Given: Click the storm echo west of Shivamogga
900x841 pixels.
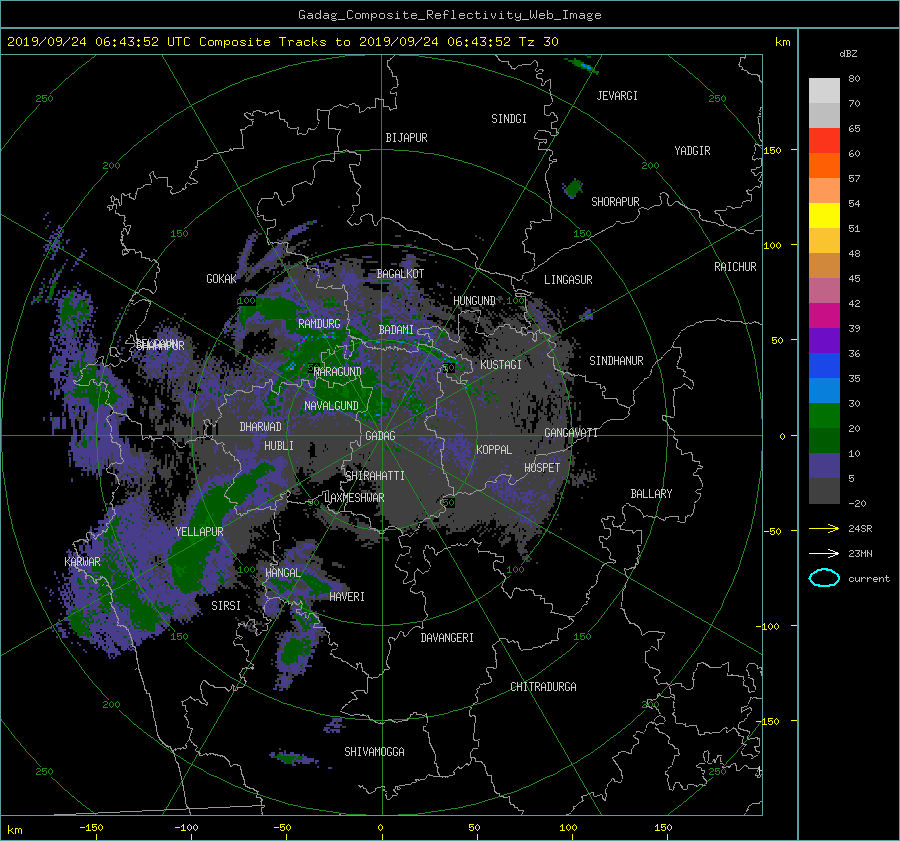Looking at the screenshot, I should (294, 758).
